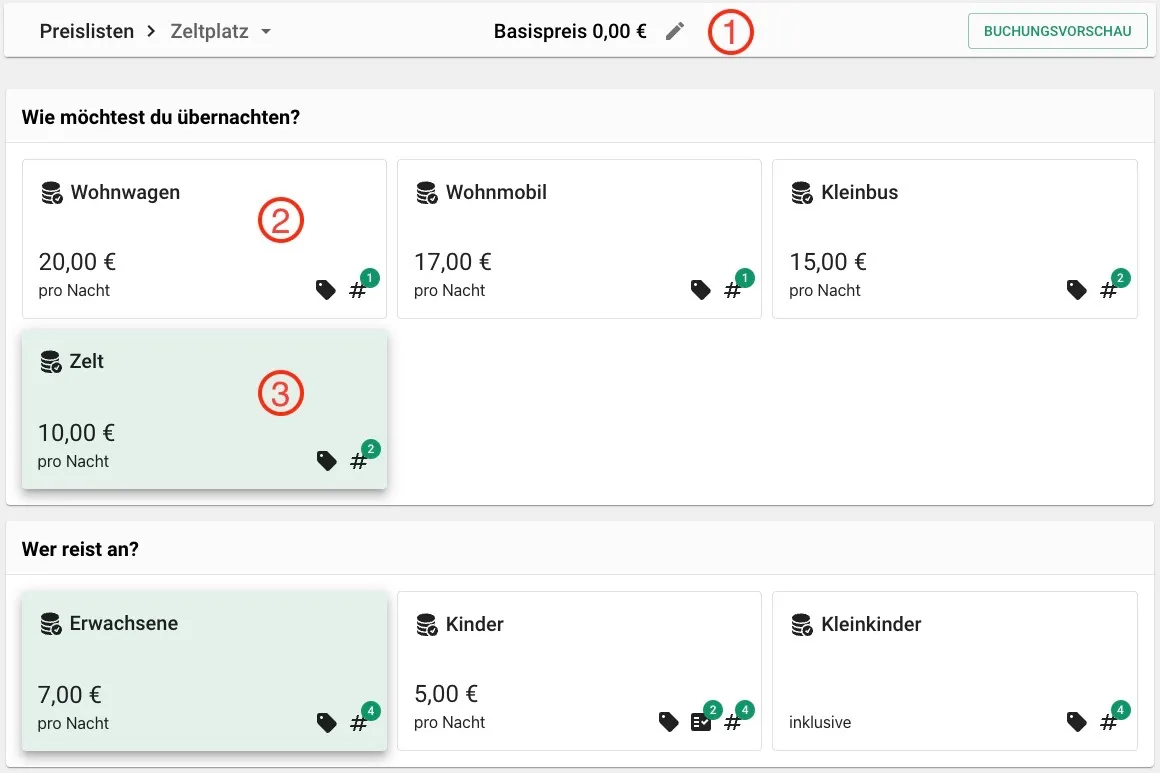Select the Zelt 10,00 € price
This screenshot has height=773, width=1160.
click(x=76, y=433)
